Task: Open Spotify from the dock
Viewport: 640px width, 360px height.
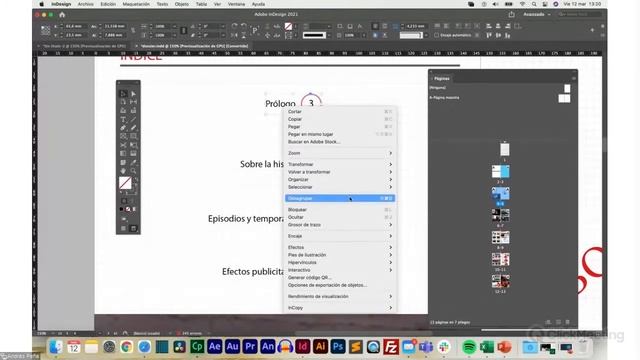Action: pos(469,347)
